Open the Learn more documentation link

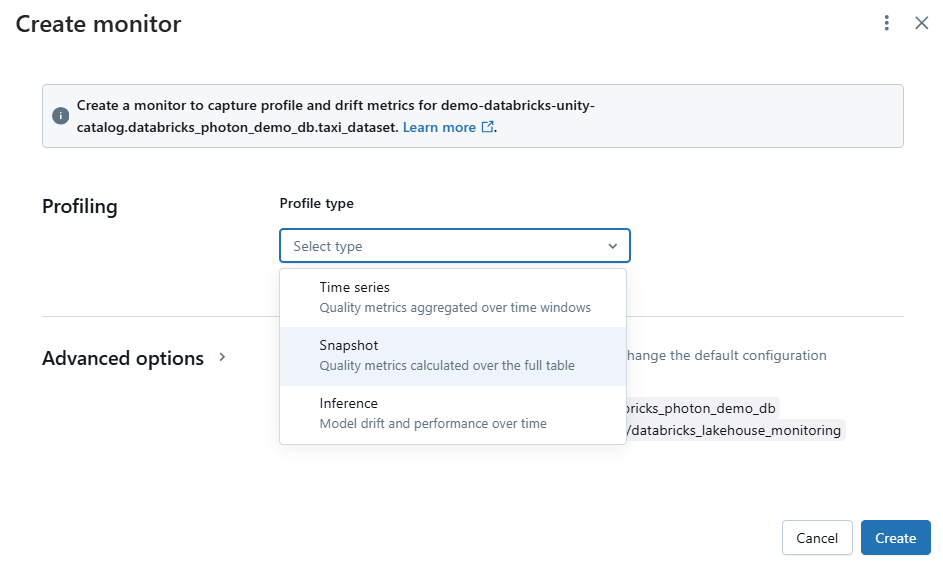(439, 128)
